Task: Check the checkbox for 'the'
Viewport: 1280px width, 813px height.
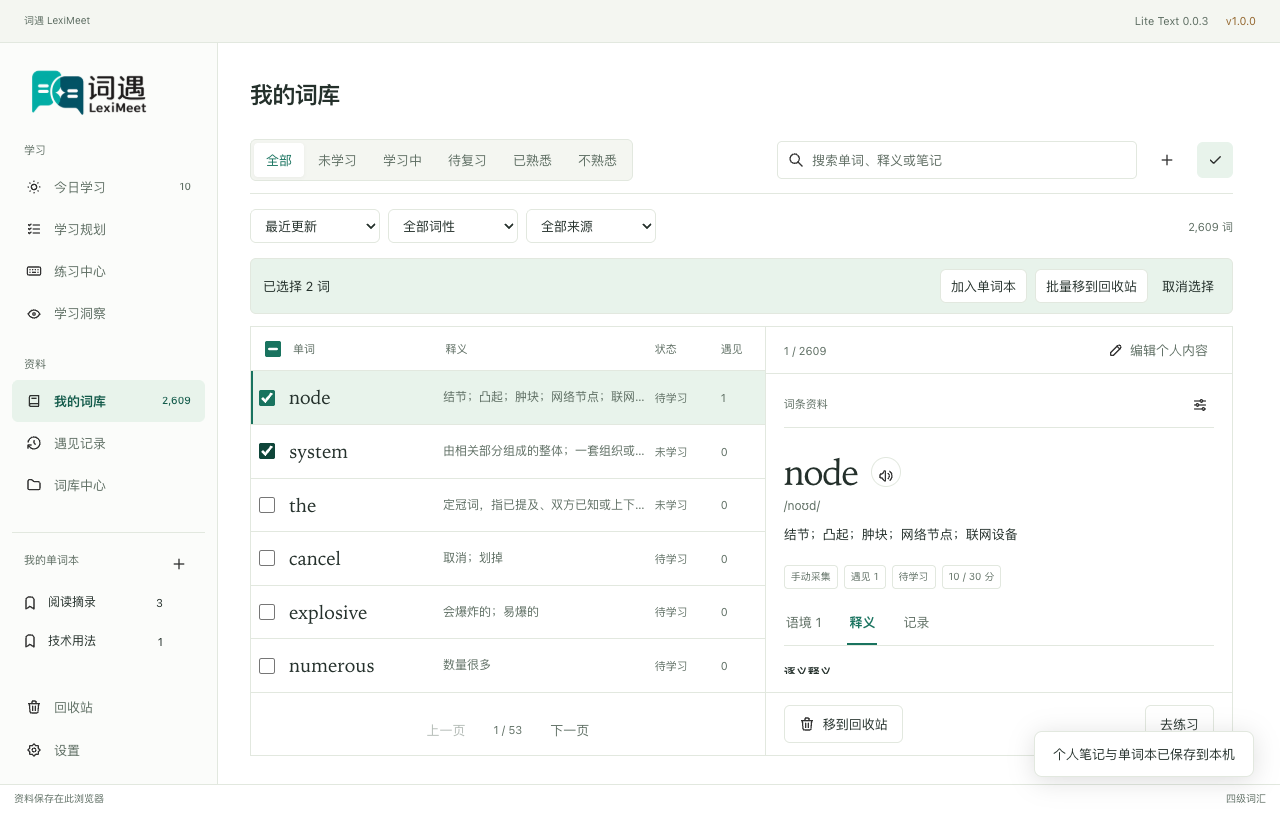Action: coord(267,505)
